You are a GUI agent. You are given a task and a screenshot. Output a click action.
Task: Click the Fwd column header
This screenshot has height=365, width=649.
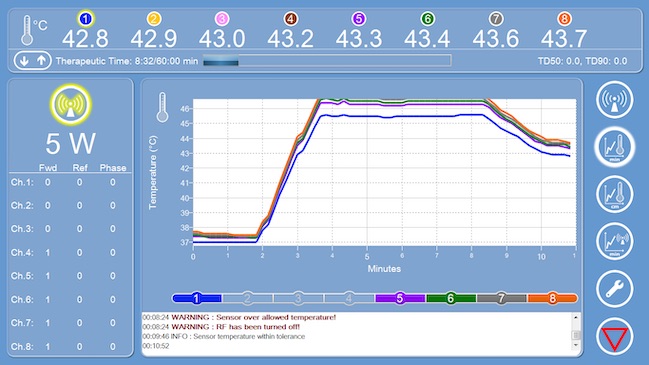pyautogui.click(x=48, y=168)
